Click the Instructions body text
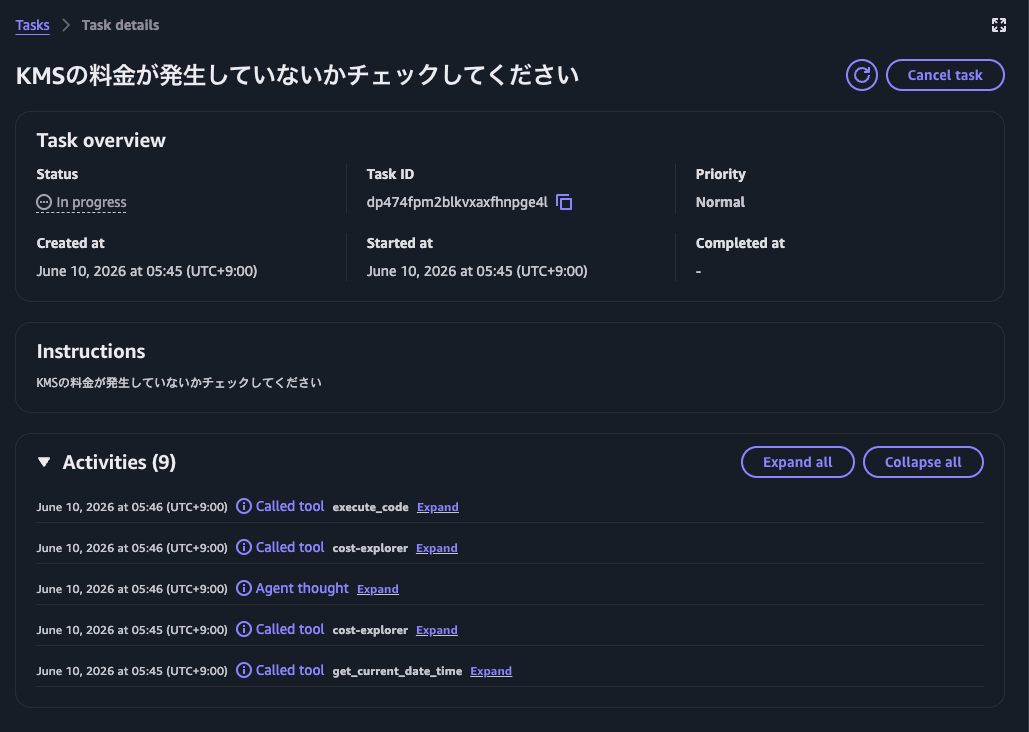 [x=178, y=383]
